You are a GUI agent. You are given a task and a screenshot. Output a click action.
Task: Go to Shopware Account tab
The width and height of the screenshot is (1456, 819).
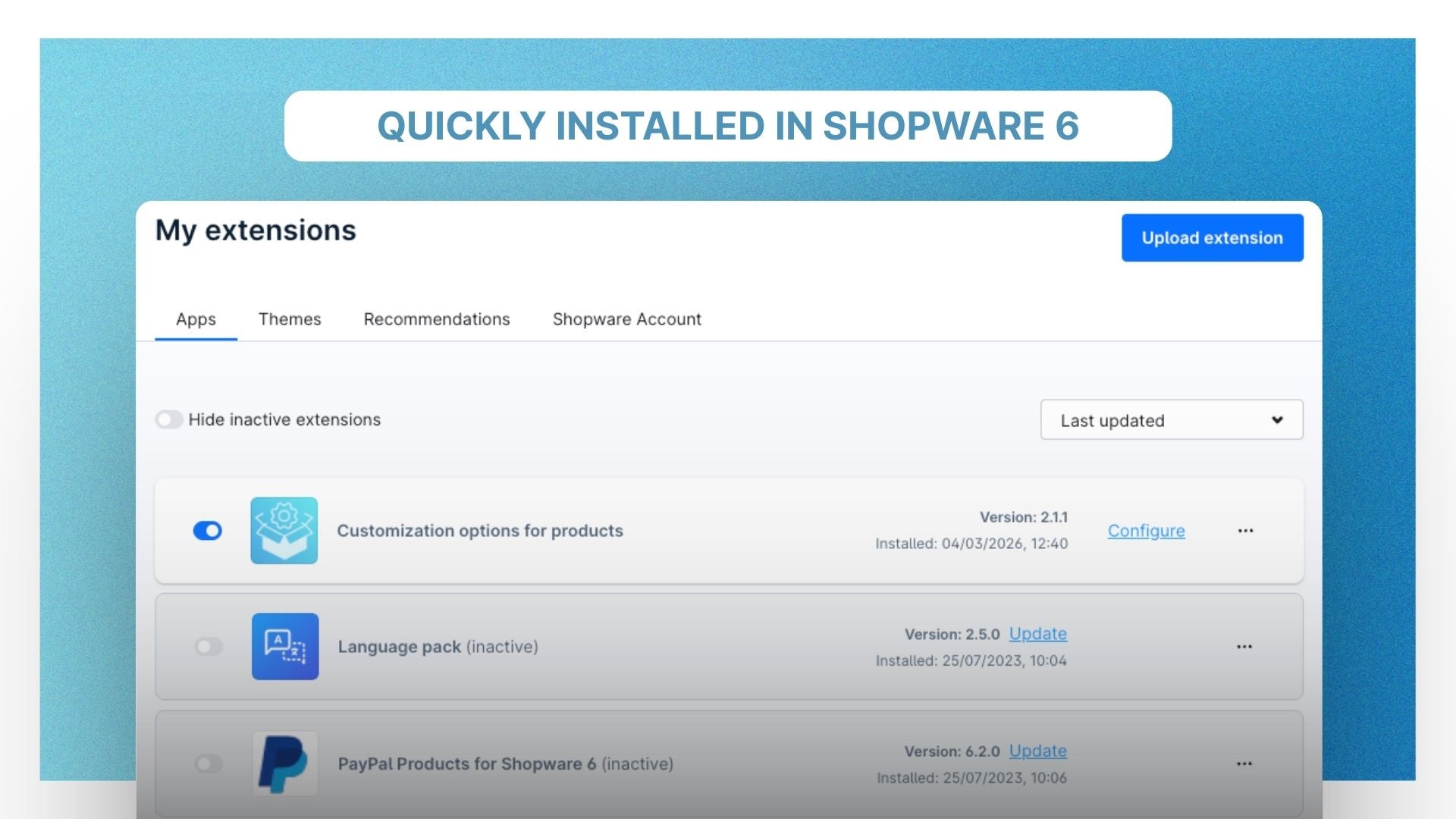pos(626,319)
